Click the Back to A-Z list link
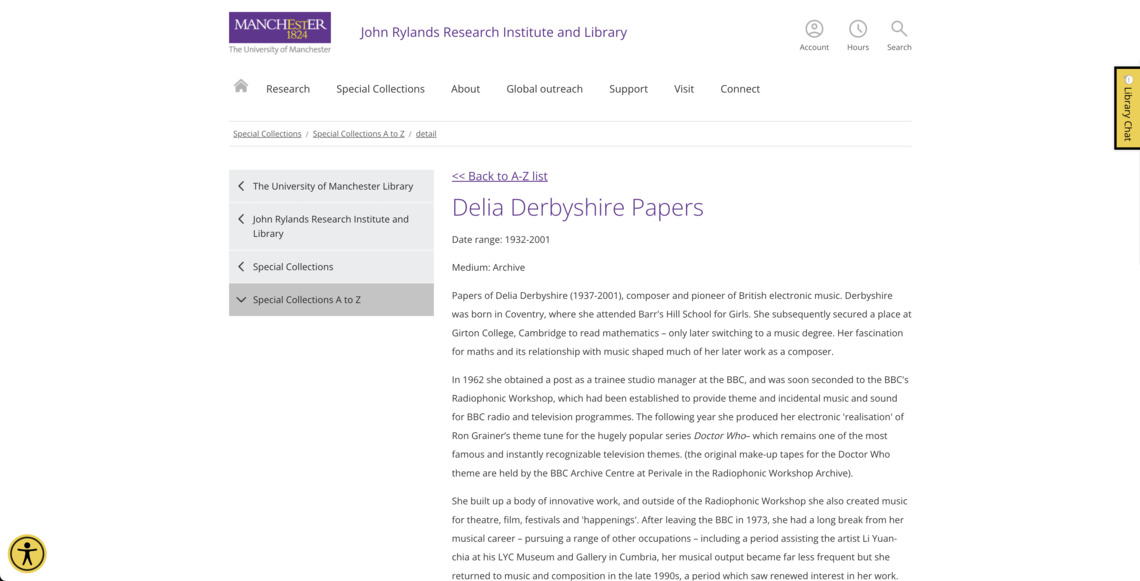This screenshot has height=581, width=1140. (499, 176)
